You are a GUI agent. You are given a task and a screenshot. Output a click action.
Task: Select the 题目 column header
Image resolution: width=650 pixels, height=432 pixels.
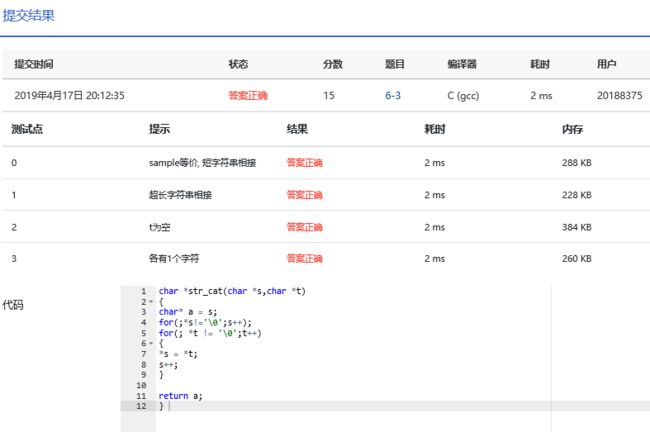[395, 64]
